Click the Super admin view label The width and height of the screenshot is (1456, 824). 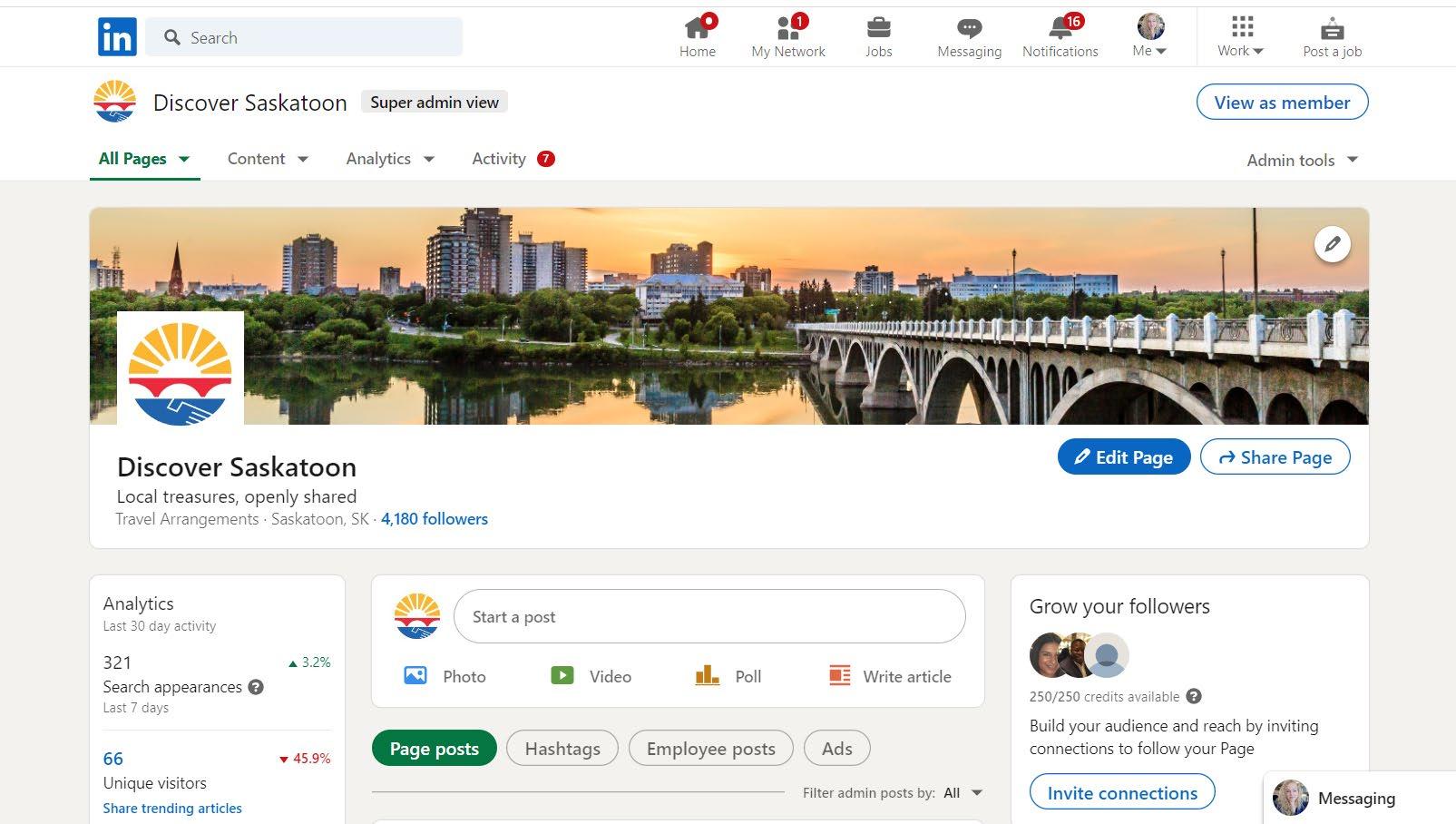435,103
